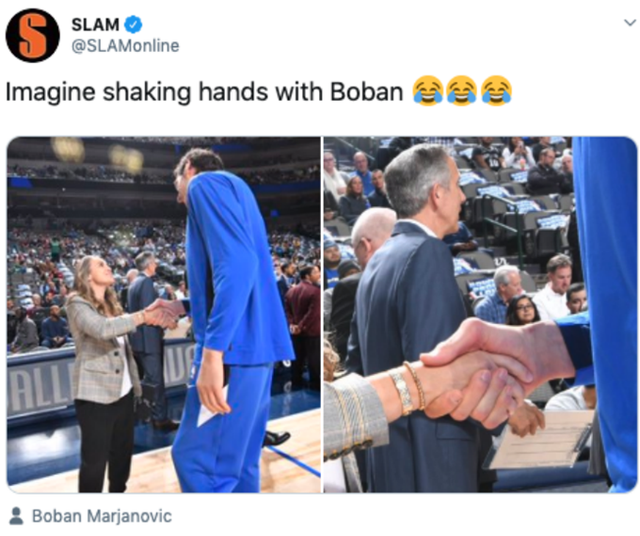This screenshot has width=640, height=536.
Task: Open the SLAM display name
Action: coord(95,25)
